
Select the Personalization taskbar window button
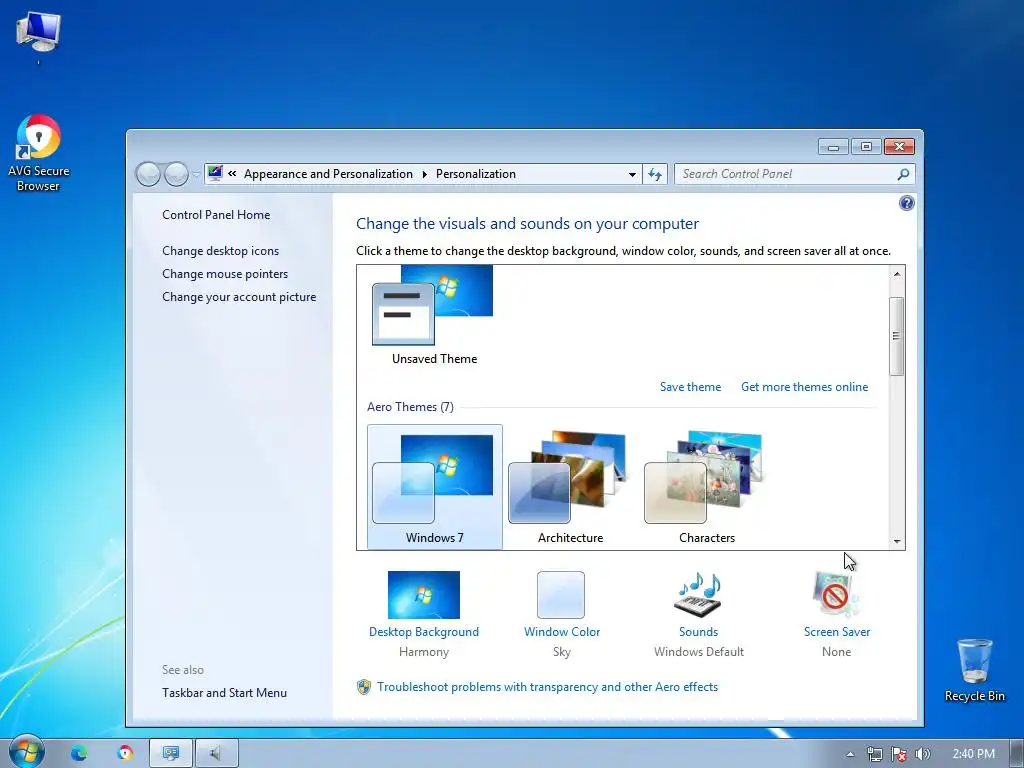coord(170,753)
